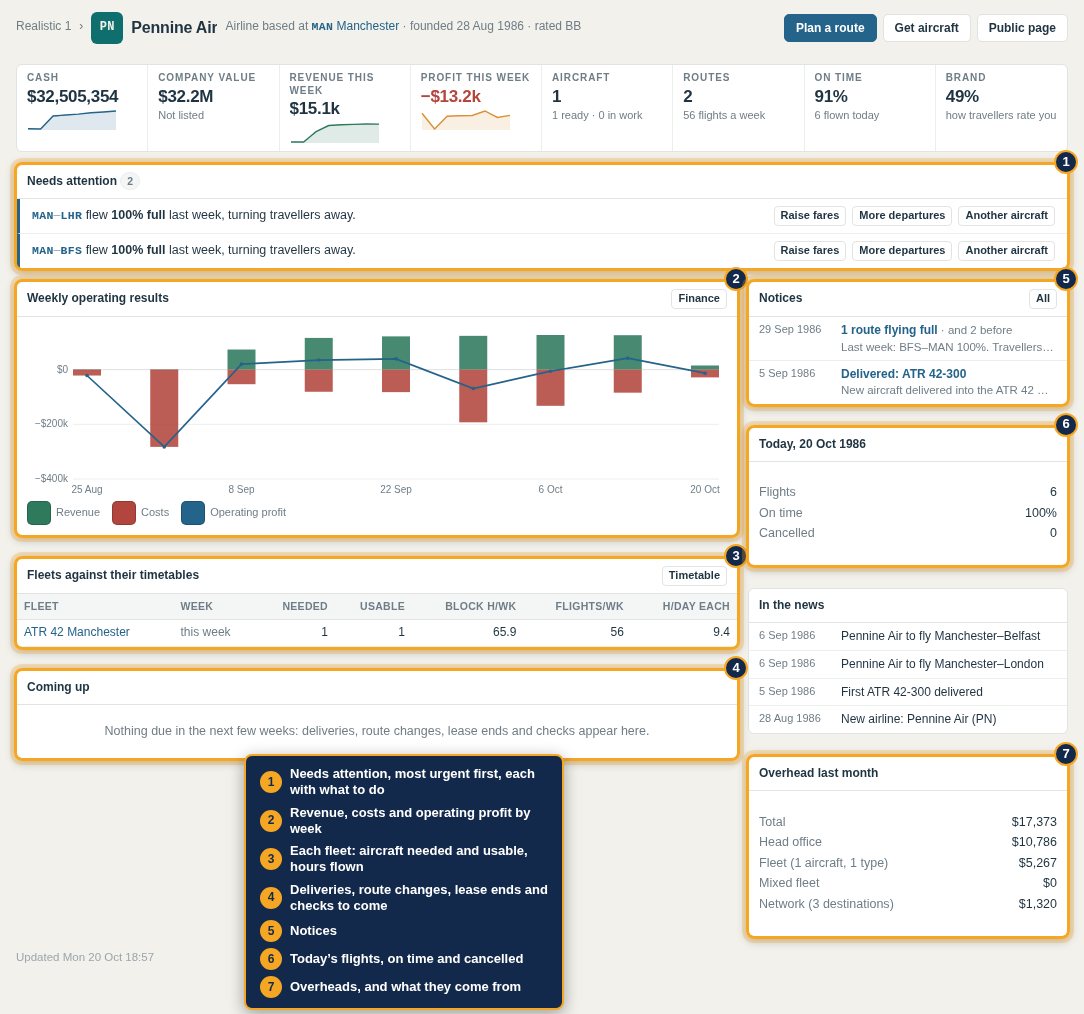
Task: Click the Overhead Total value $17,373
Action: tap(1034, 822)
